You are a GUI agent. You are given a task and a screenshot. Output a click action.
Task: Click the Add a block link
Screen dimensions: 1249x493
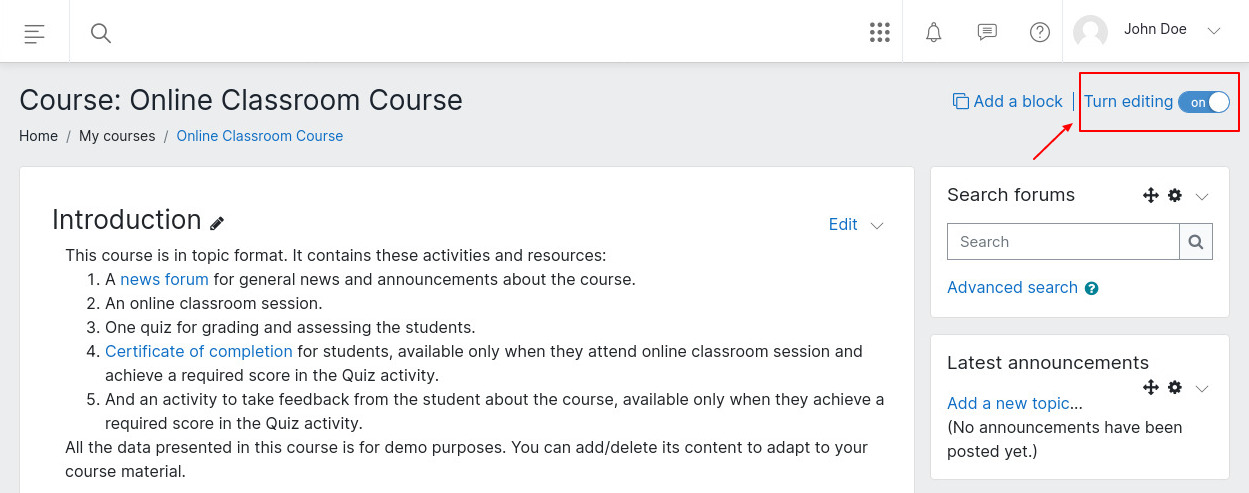1008,101
